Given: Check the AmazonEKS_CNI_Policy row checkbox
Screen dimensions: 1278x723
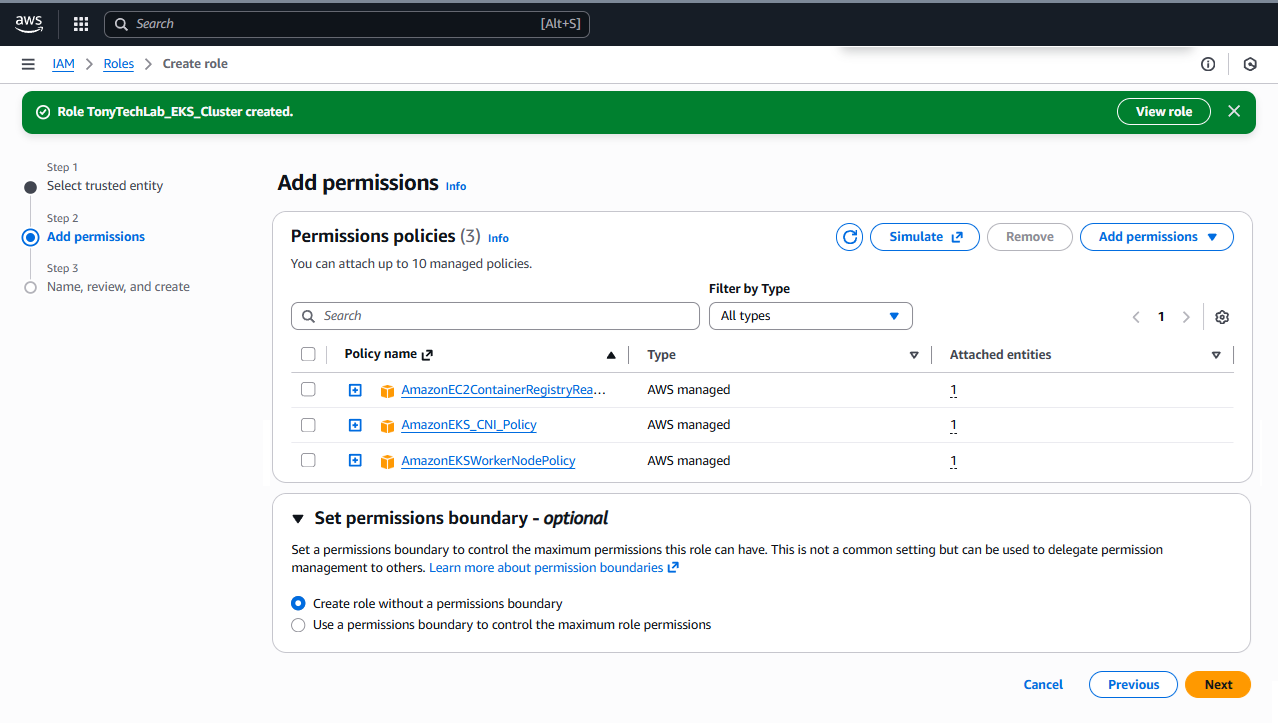Looking at the screenshot, I should pos(308,425).
